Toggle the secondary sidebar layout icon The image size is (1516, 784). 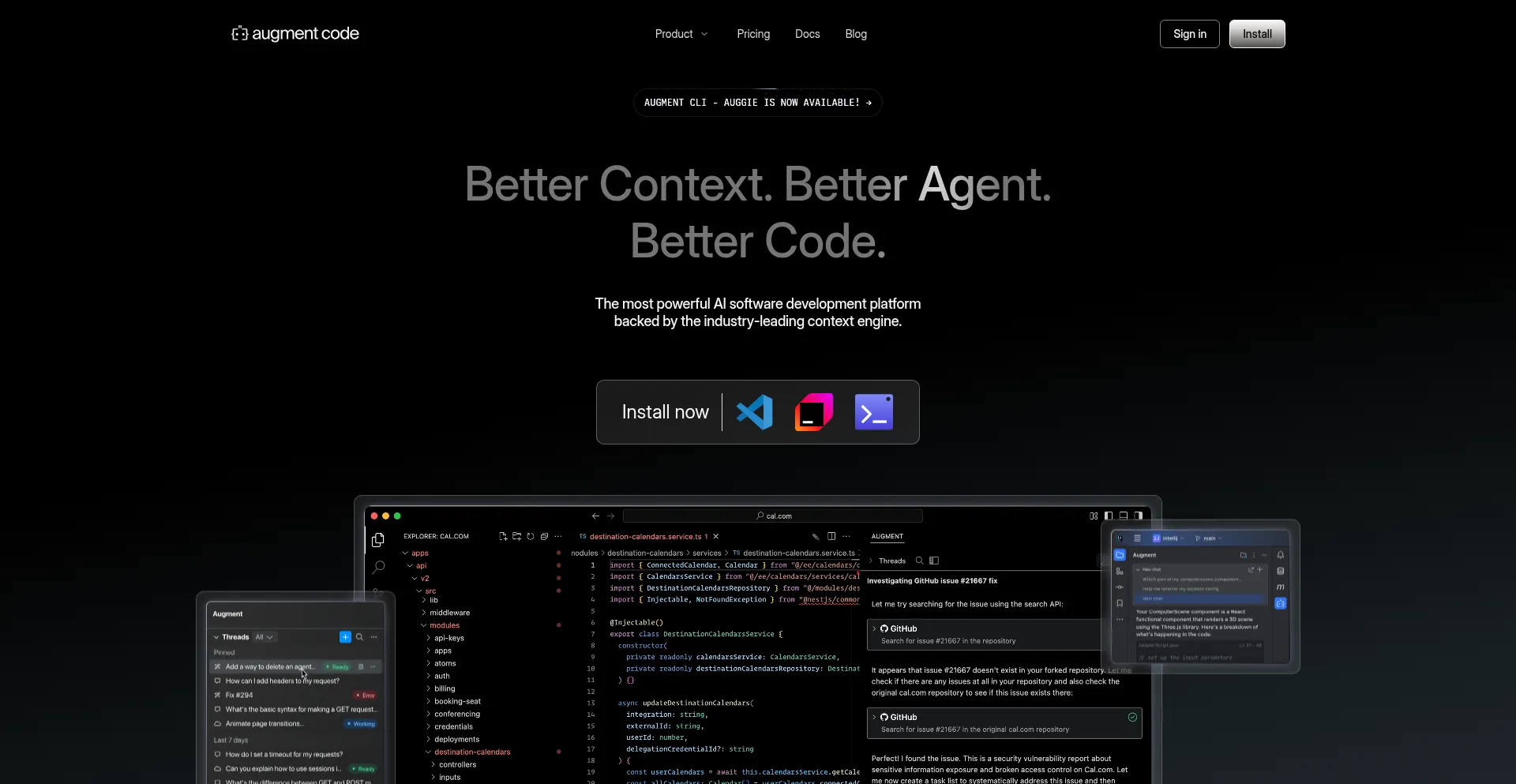tap(1139, 516)
